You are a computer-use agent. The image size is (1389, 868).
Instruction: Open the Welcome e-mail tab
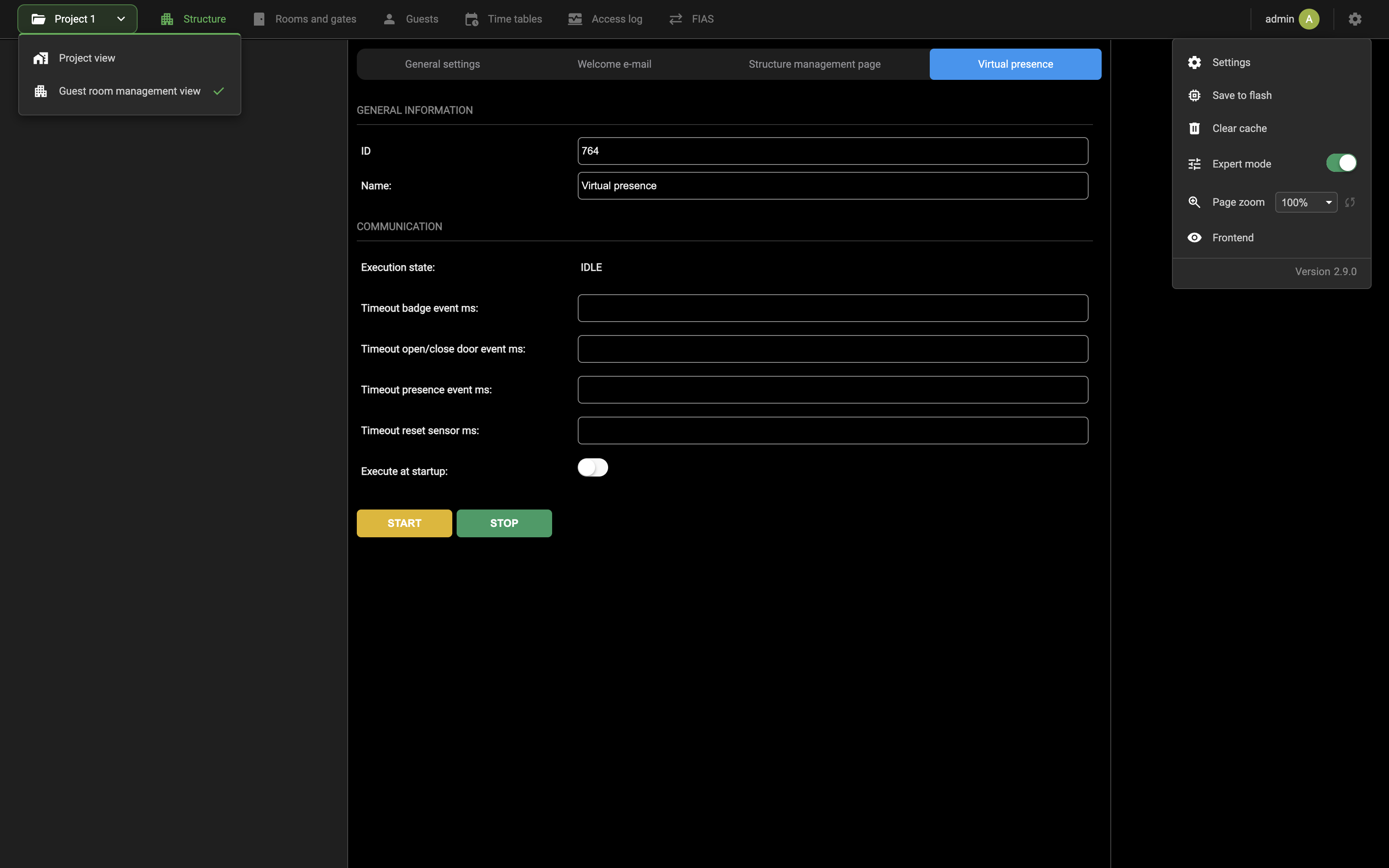coord(614,64)
